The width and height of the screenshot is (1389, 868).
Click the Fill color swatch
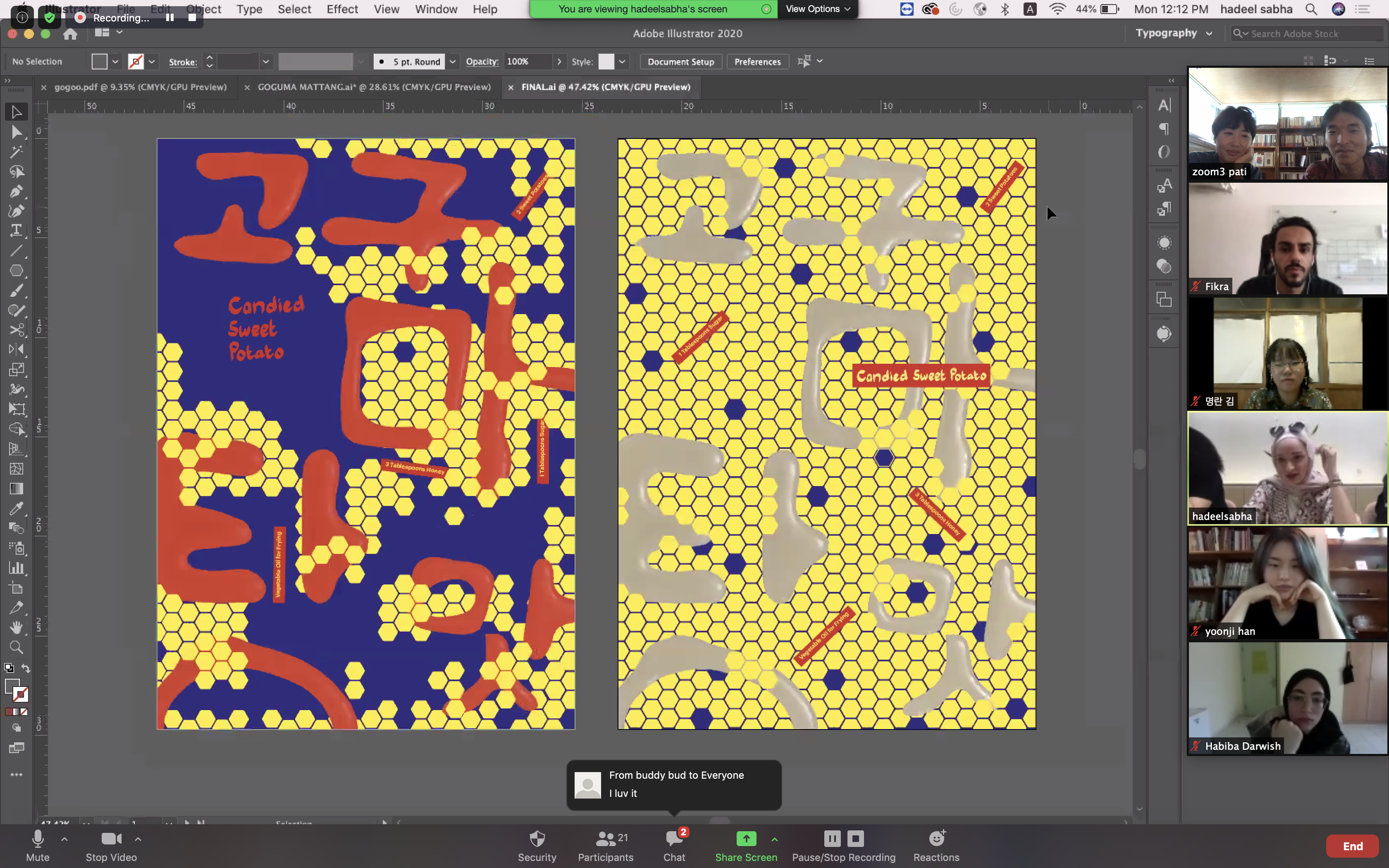tap(99, 62)
